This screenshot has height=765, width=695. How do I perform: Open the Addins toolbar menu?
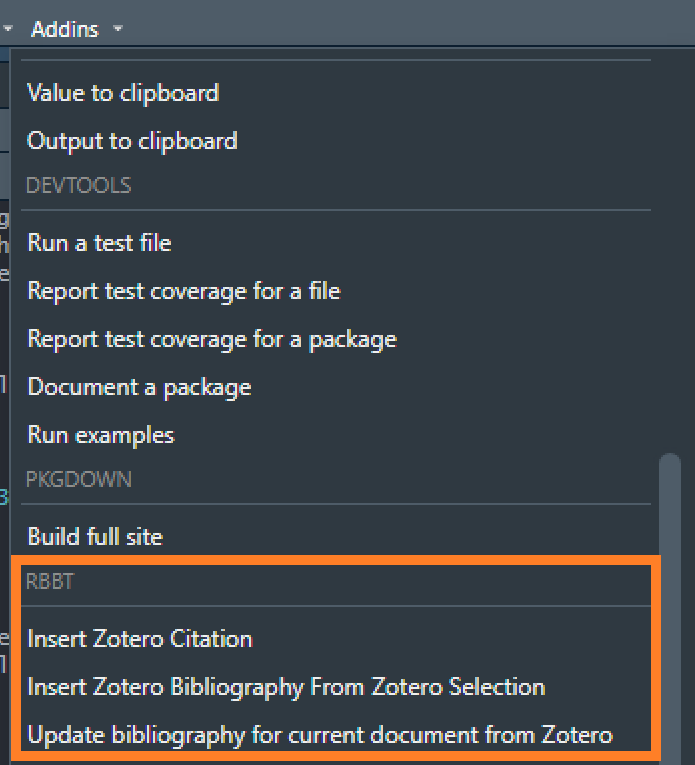tap(65, 29)
